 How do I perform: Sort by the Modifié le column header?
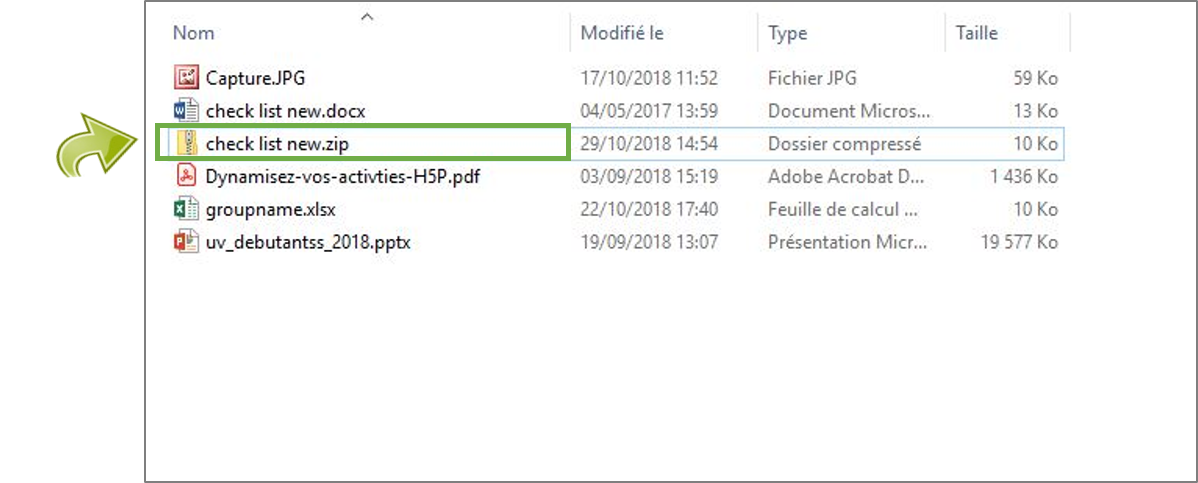(622, 34)
